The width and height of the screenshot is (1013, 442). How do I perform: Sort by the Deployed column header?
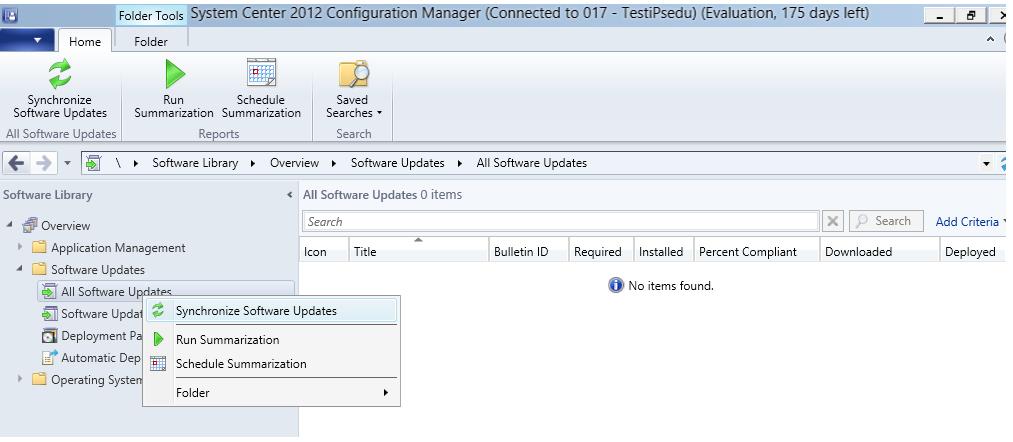click(x=972, y=251)
